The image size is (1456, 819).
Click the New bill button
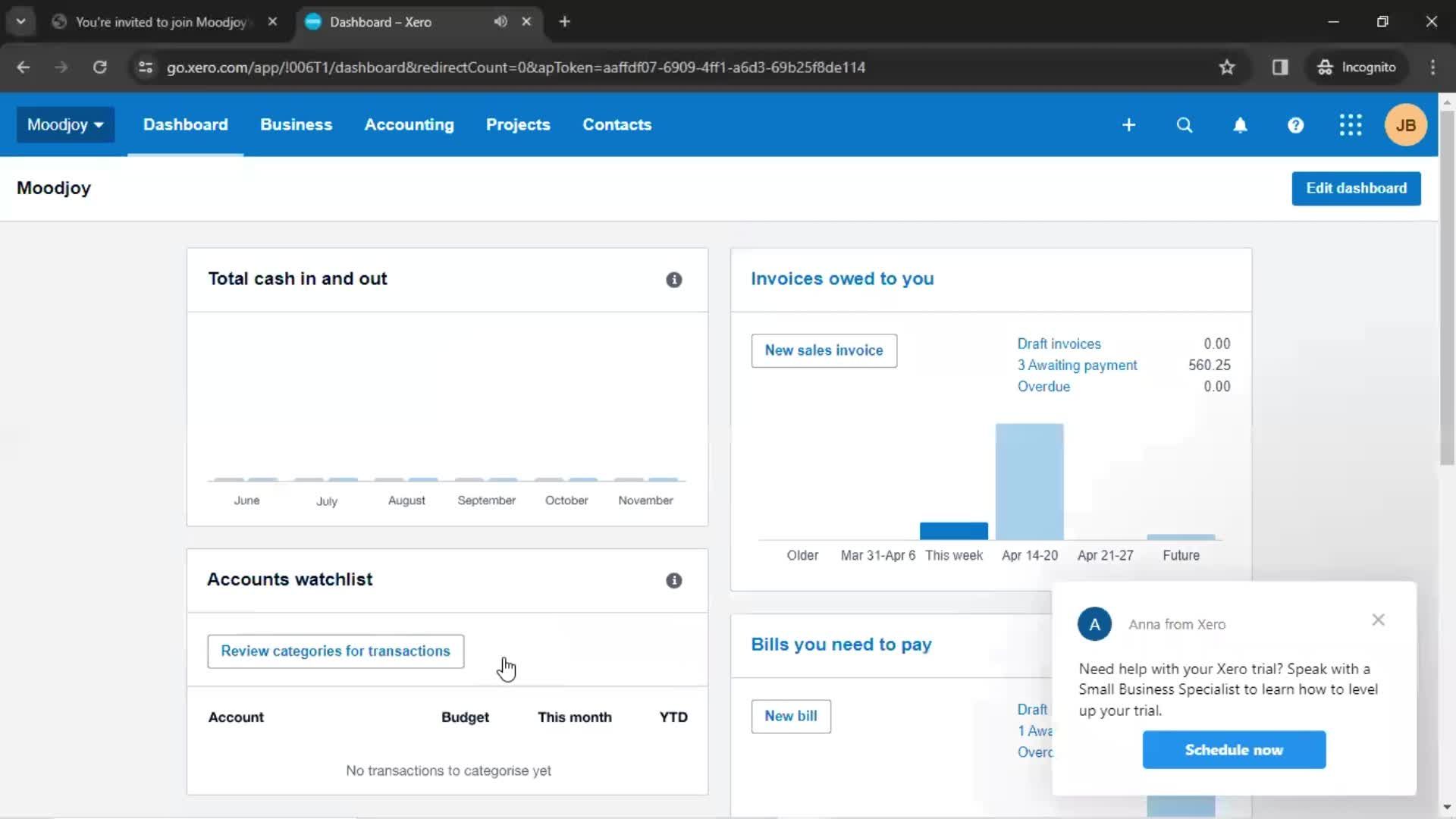(791, 717)
